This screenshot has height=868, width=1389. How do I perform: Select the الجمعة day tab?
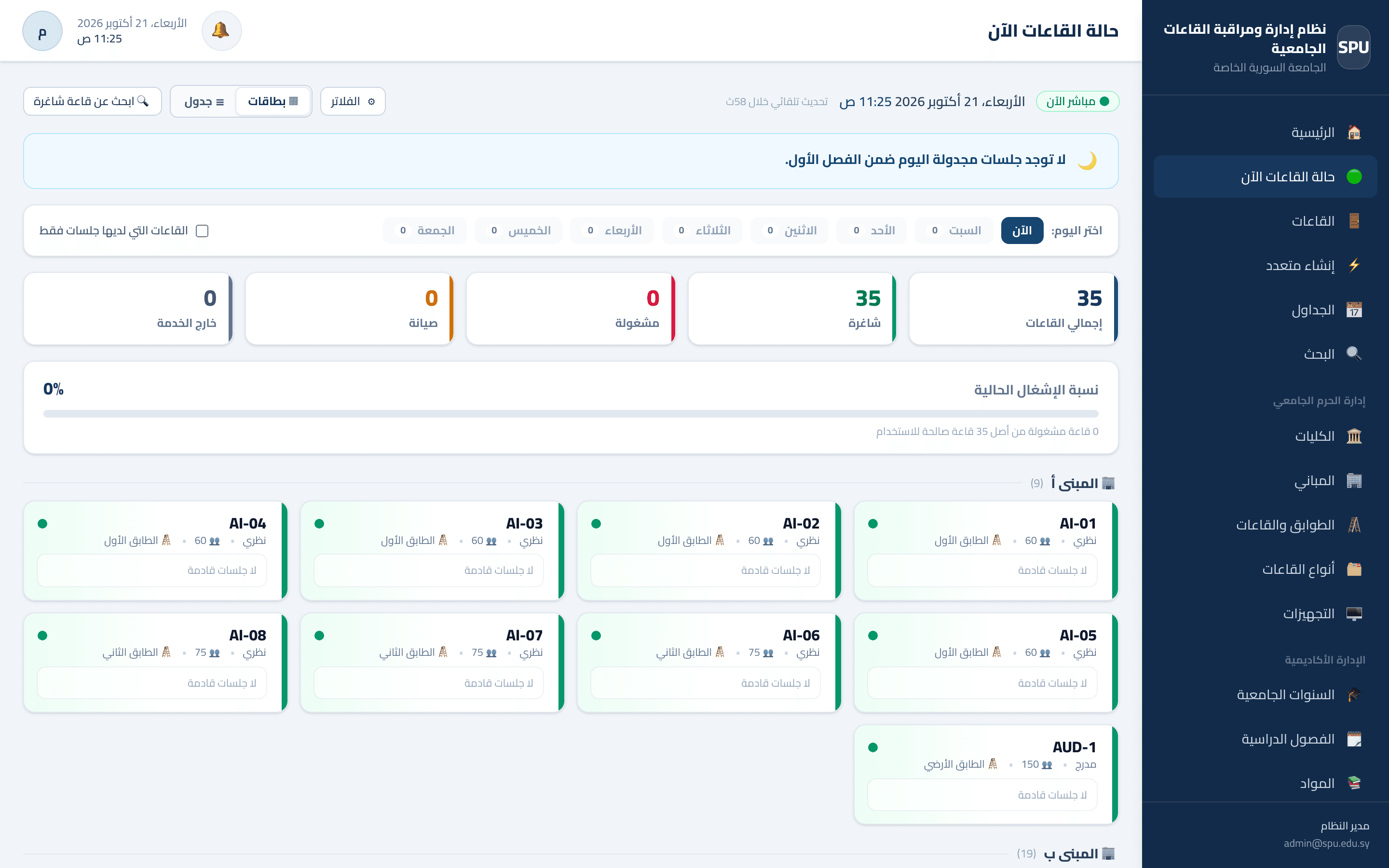coord(425,231)
